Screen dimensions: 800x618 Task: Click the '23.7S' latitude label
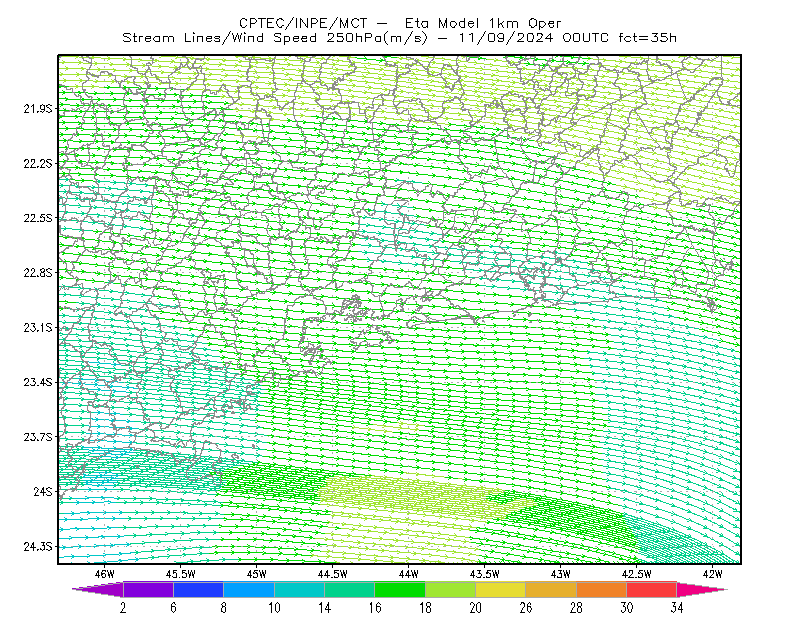pyautogui.click(x=38, y=437)
